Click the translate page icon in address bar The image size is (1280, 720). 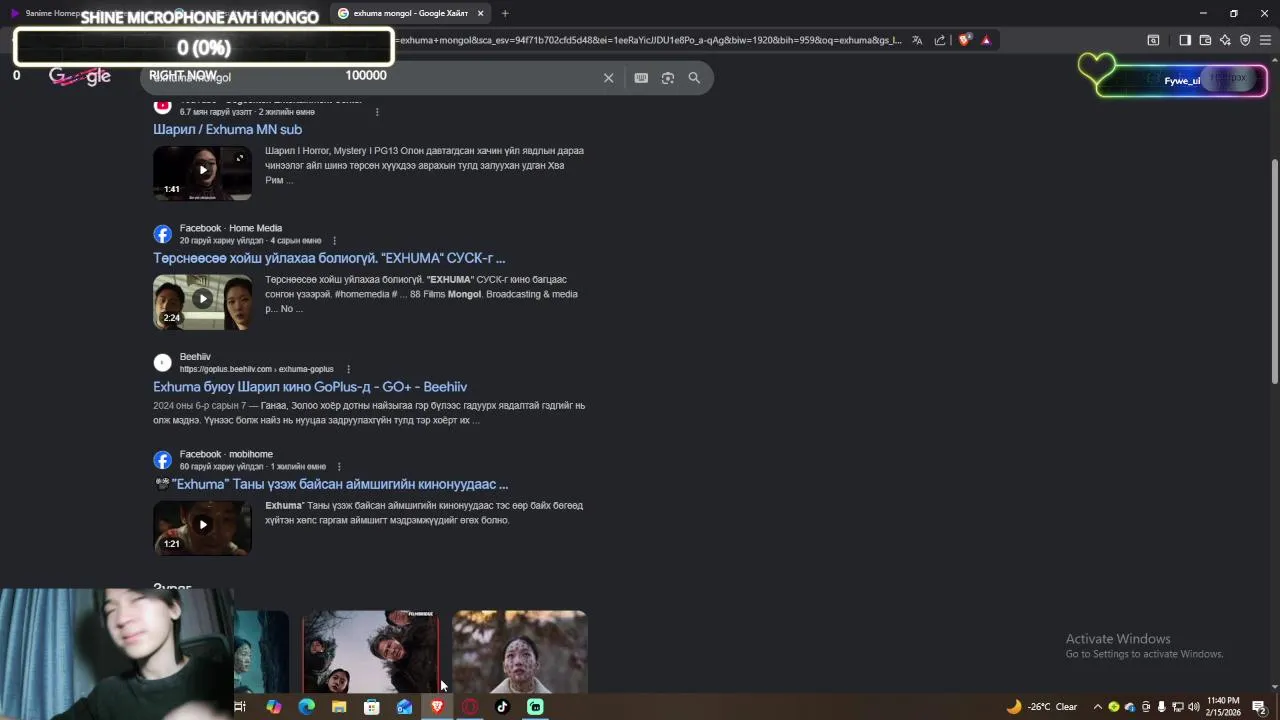pos(917,40)
